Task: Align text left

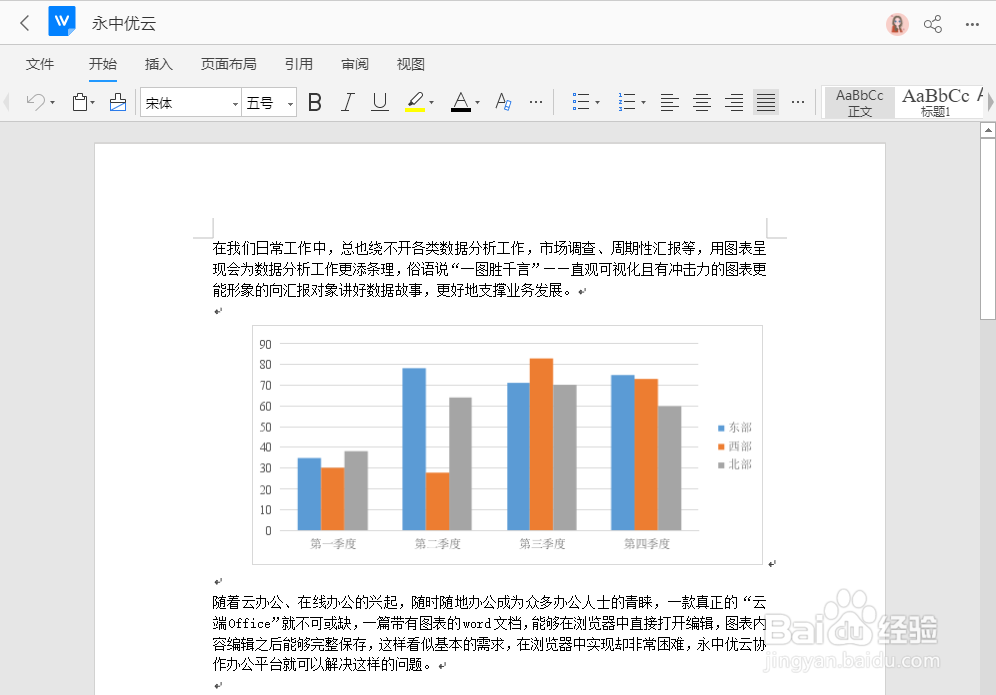Action: (670, 102)
